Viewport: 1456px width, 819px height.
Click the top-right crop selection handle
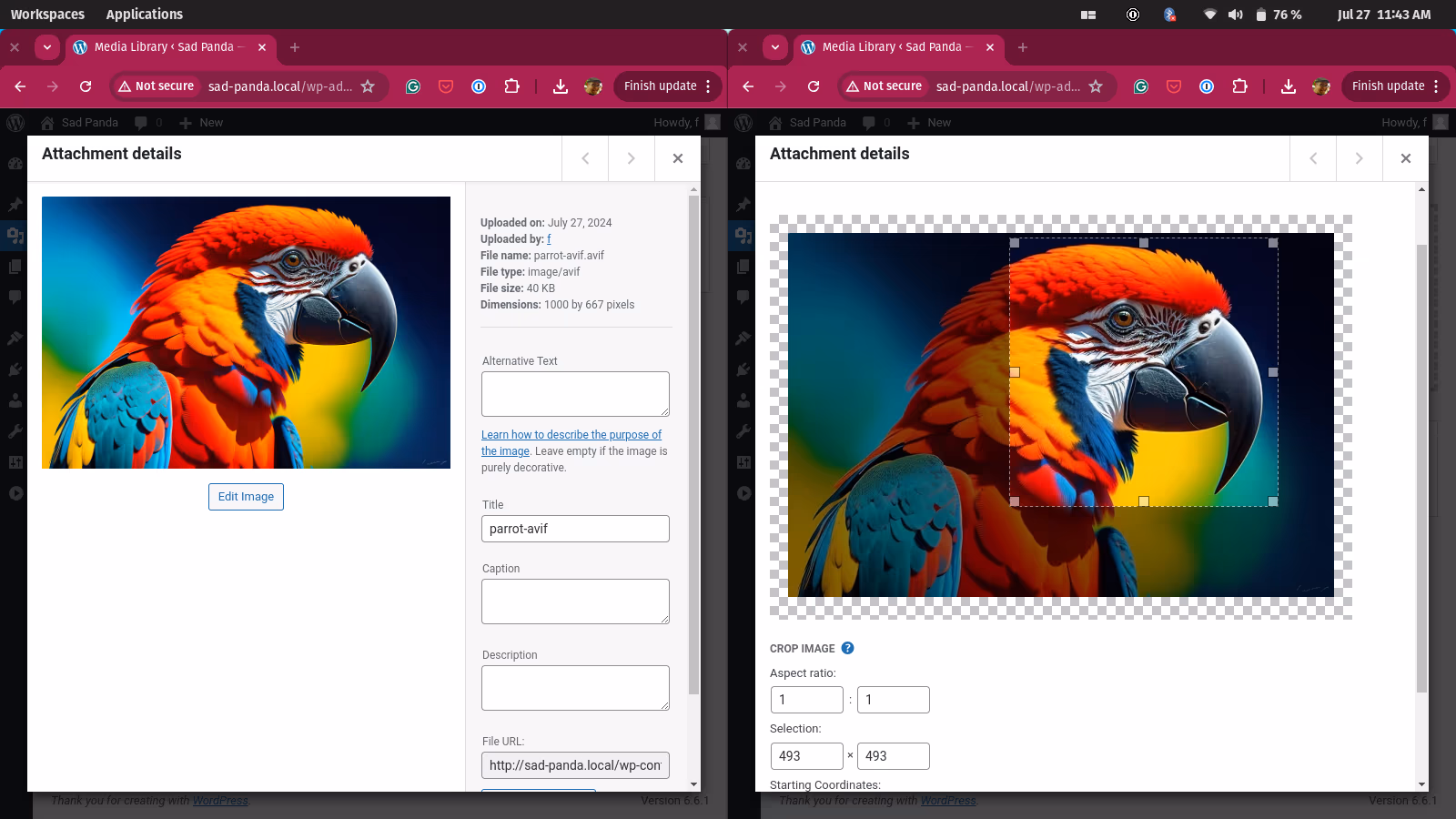1273,243
